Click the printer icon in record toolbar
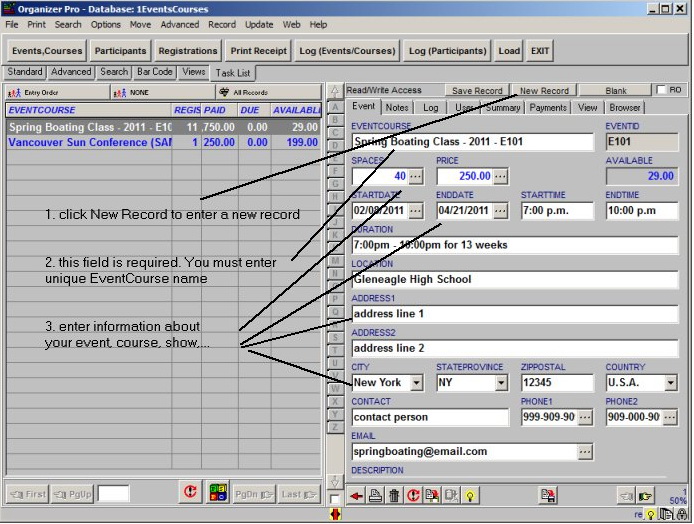 (x=376, y=495)
